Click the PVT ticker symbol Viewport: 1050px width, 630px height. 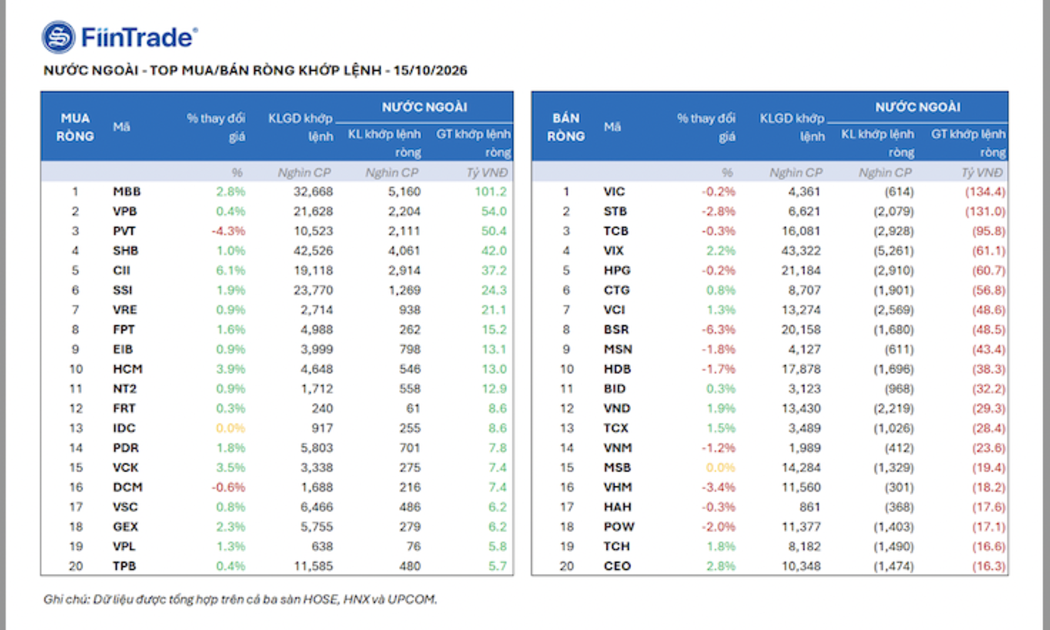(x=124, y=231)
